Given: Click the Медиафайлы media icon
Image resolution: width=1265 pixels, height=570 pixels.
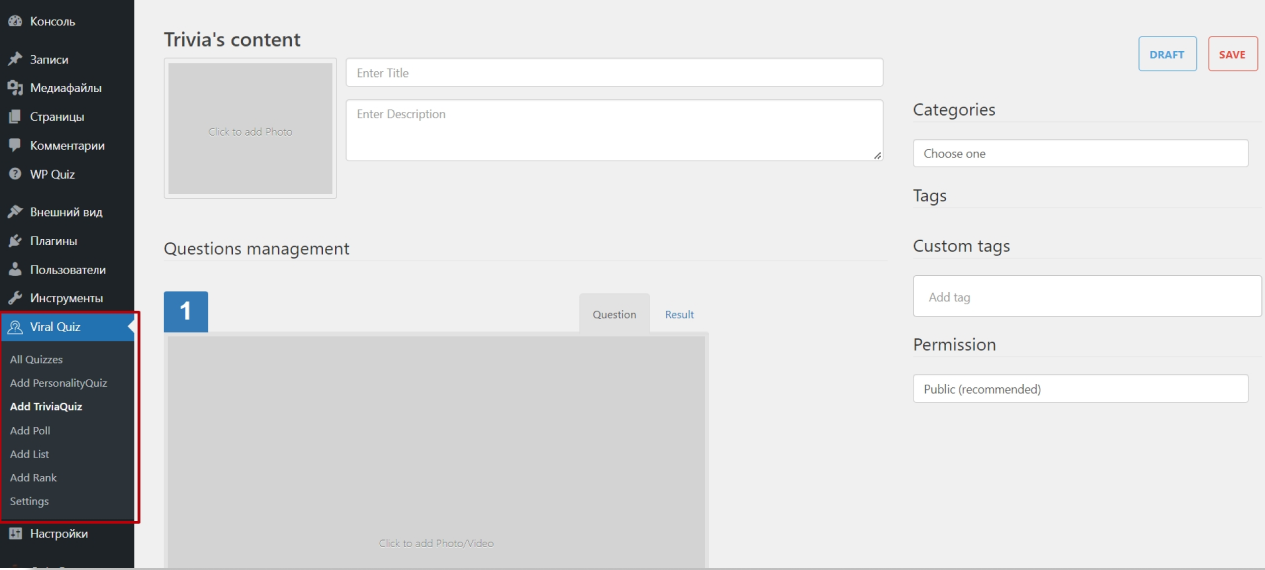Looking at the screenshot, I should click(x=15, y=88).
